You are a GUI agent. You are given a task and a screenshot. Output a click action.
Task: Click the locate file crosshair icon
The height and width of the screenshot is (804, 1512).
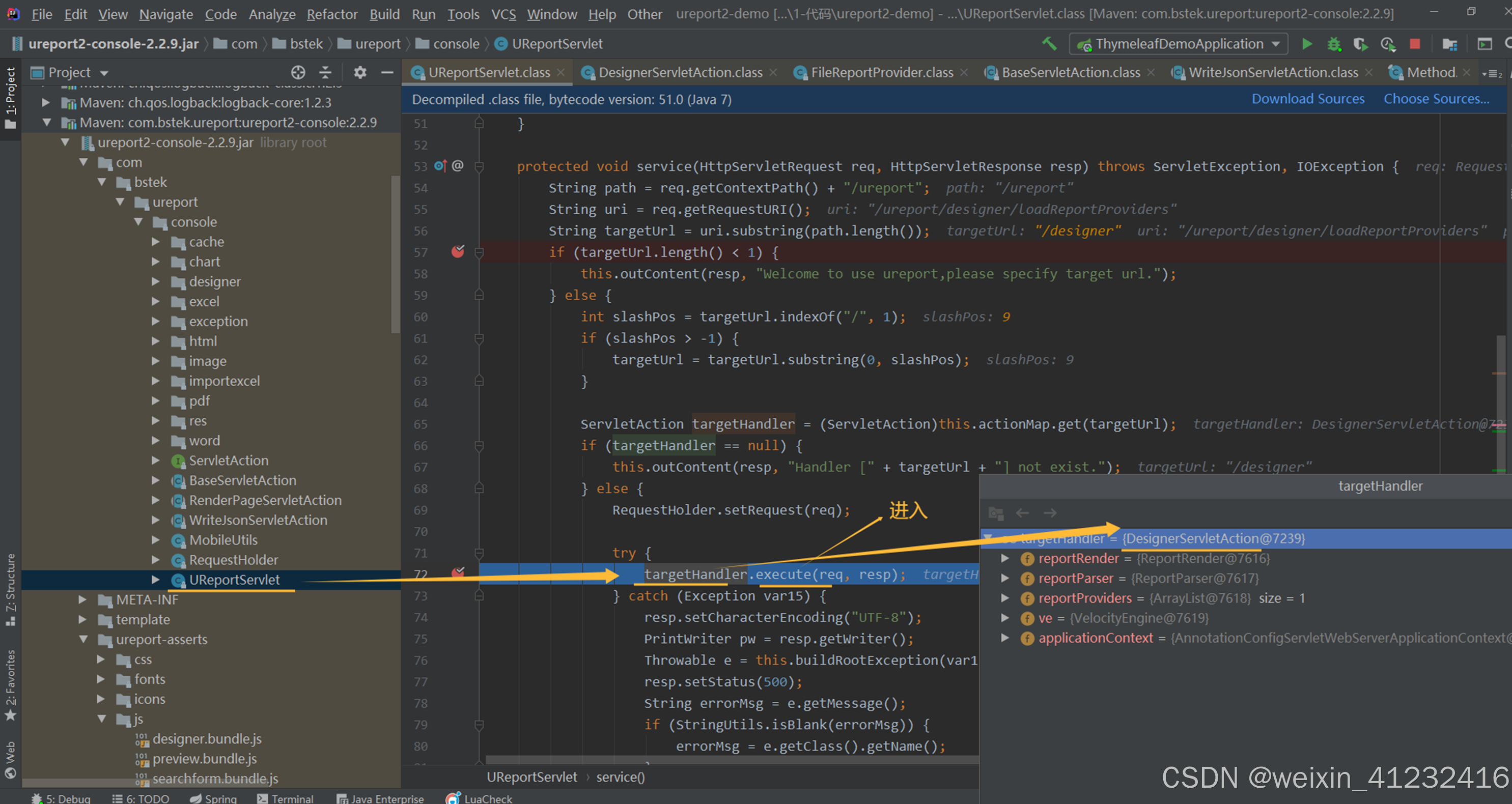298,72
